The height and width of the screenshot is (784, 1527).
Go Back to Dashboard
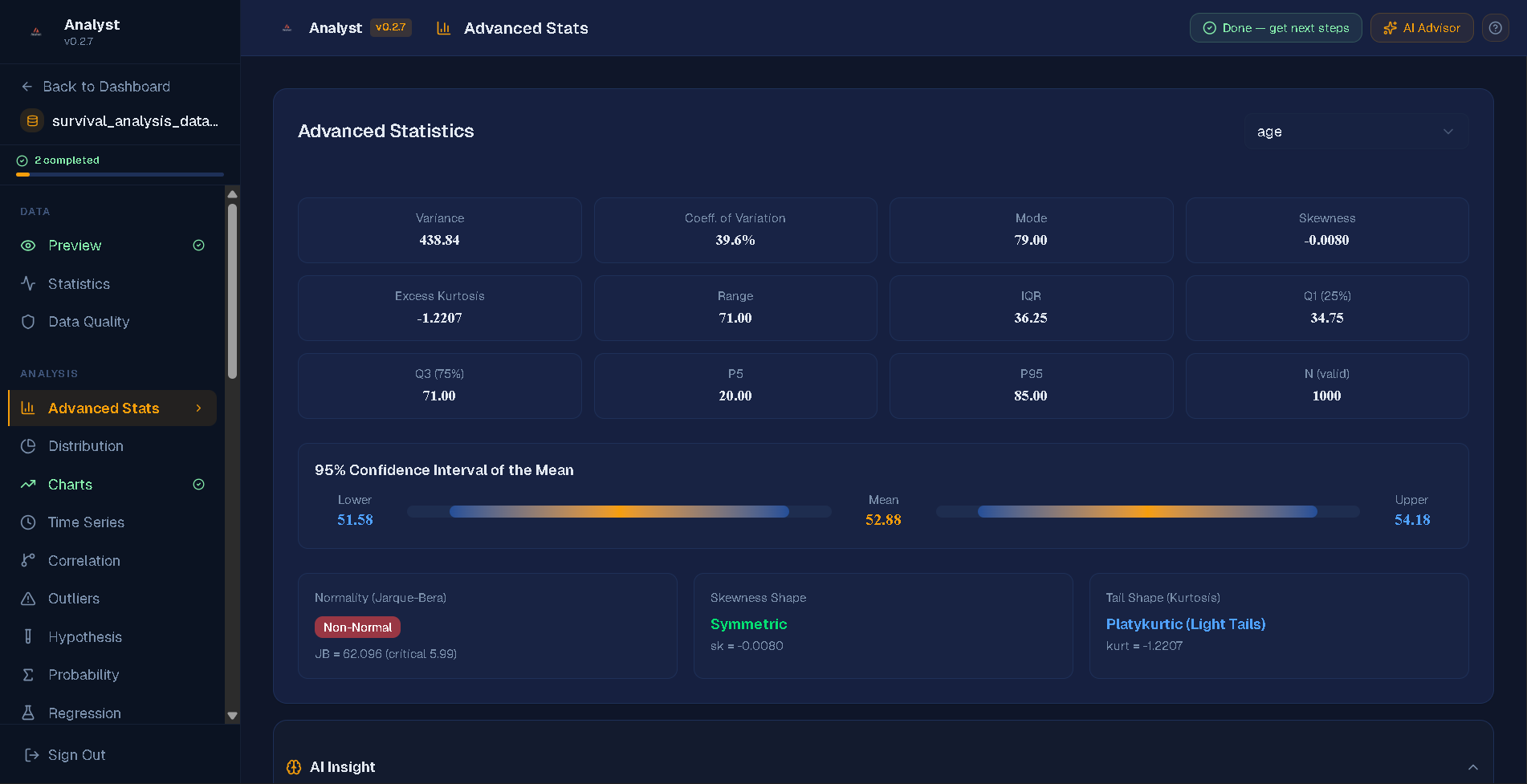coord(96,87)
